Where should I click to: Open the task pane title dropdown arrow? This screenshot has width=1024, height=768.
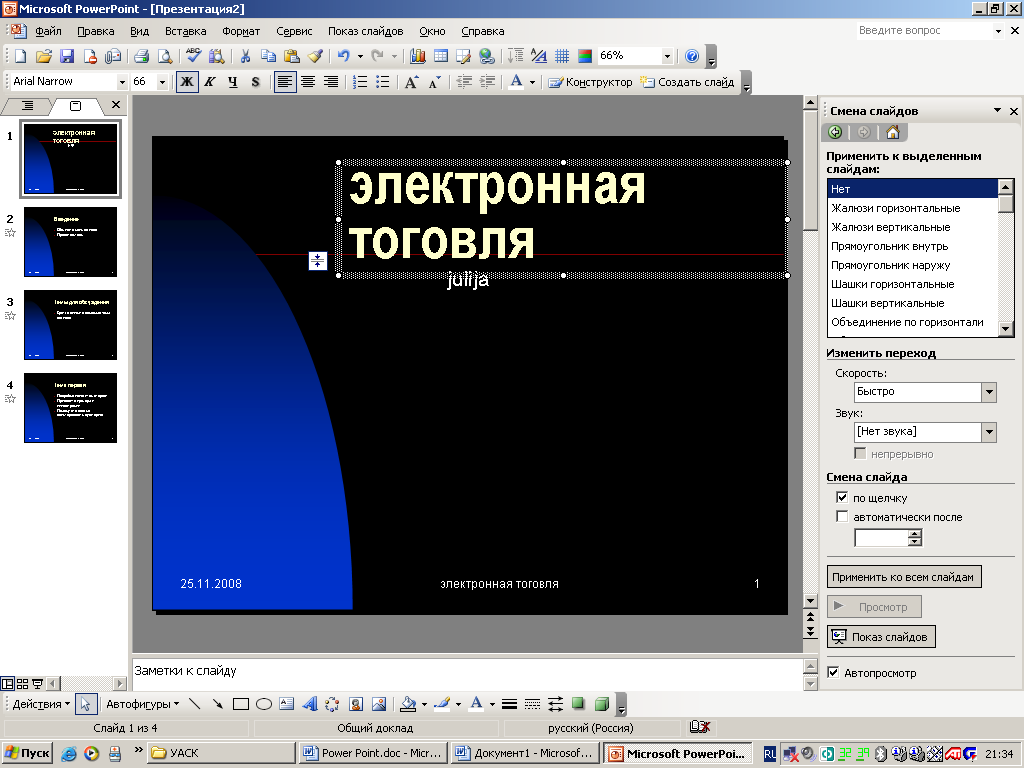point(997,110)
